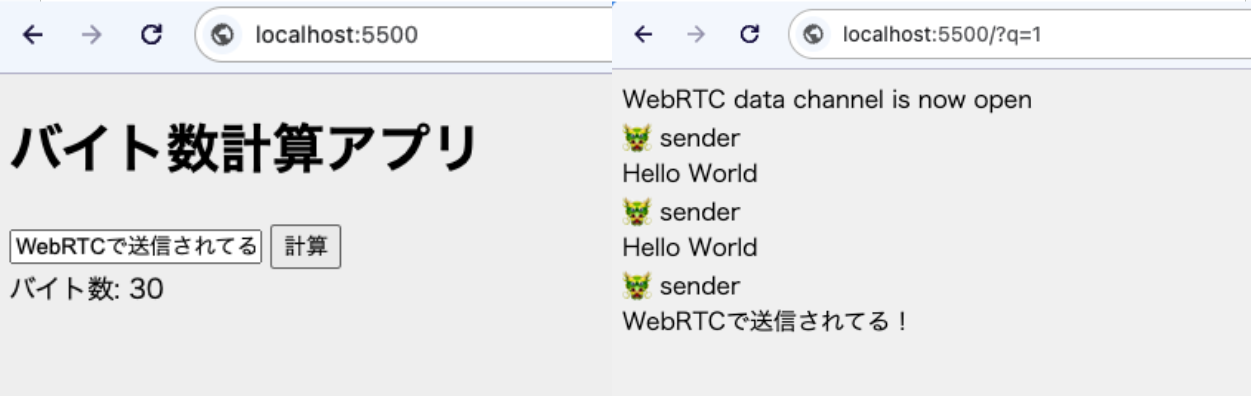This screenshot has height=396, width=1251.
Task: Click the バイト数計算アプリ heading
Action: [x=245, y=149]
